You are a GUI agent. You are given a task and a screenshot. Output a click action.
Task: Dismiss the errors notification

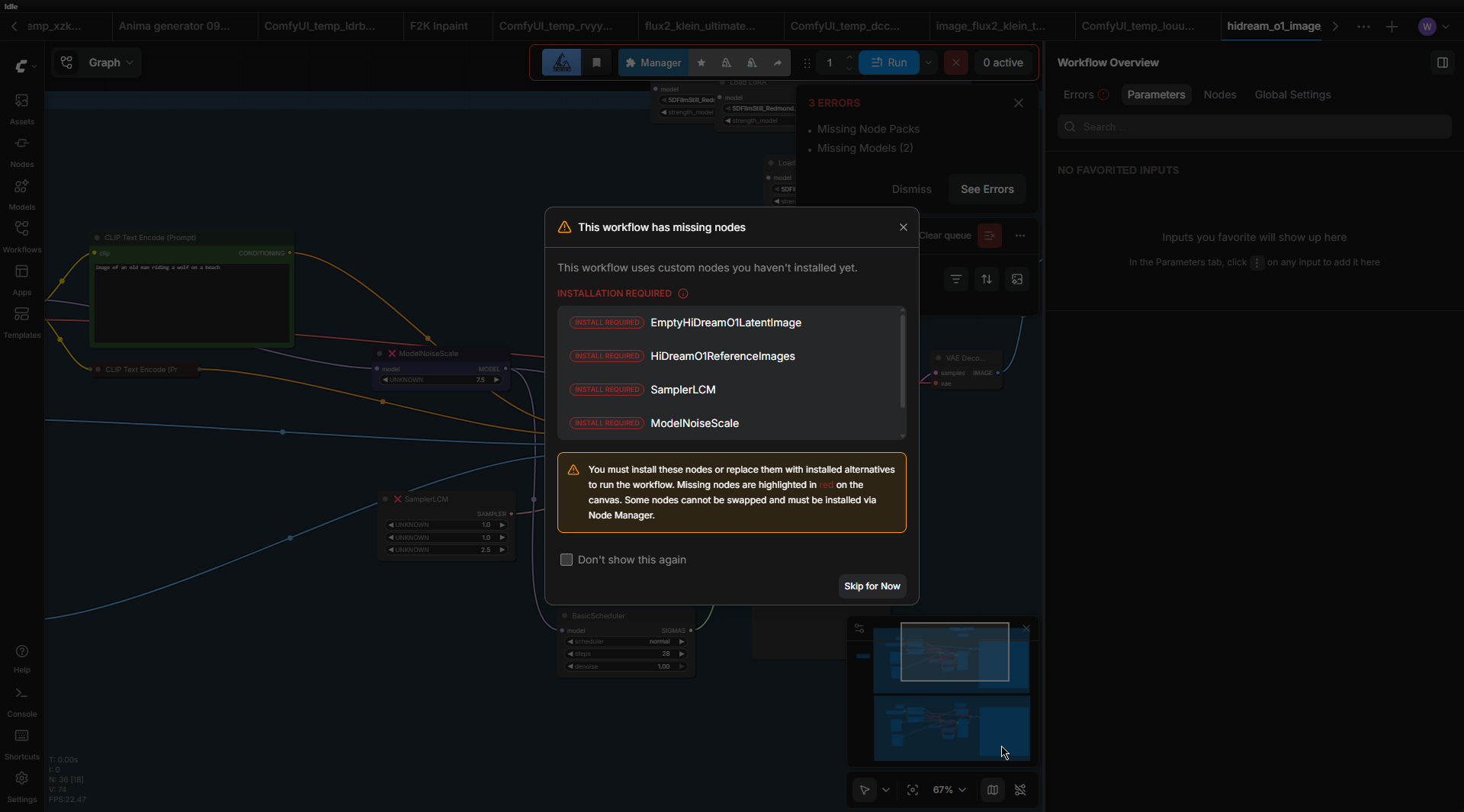[911, 189]
